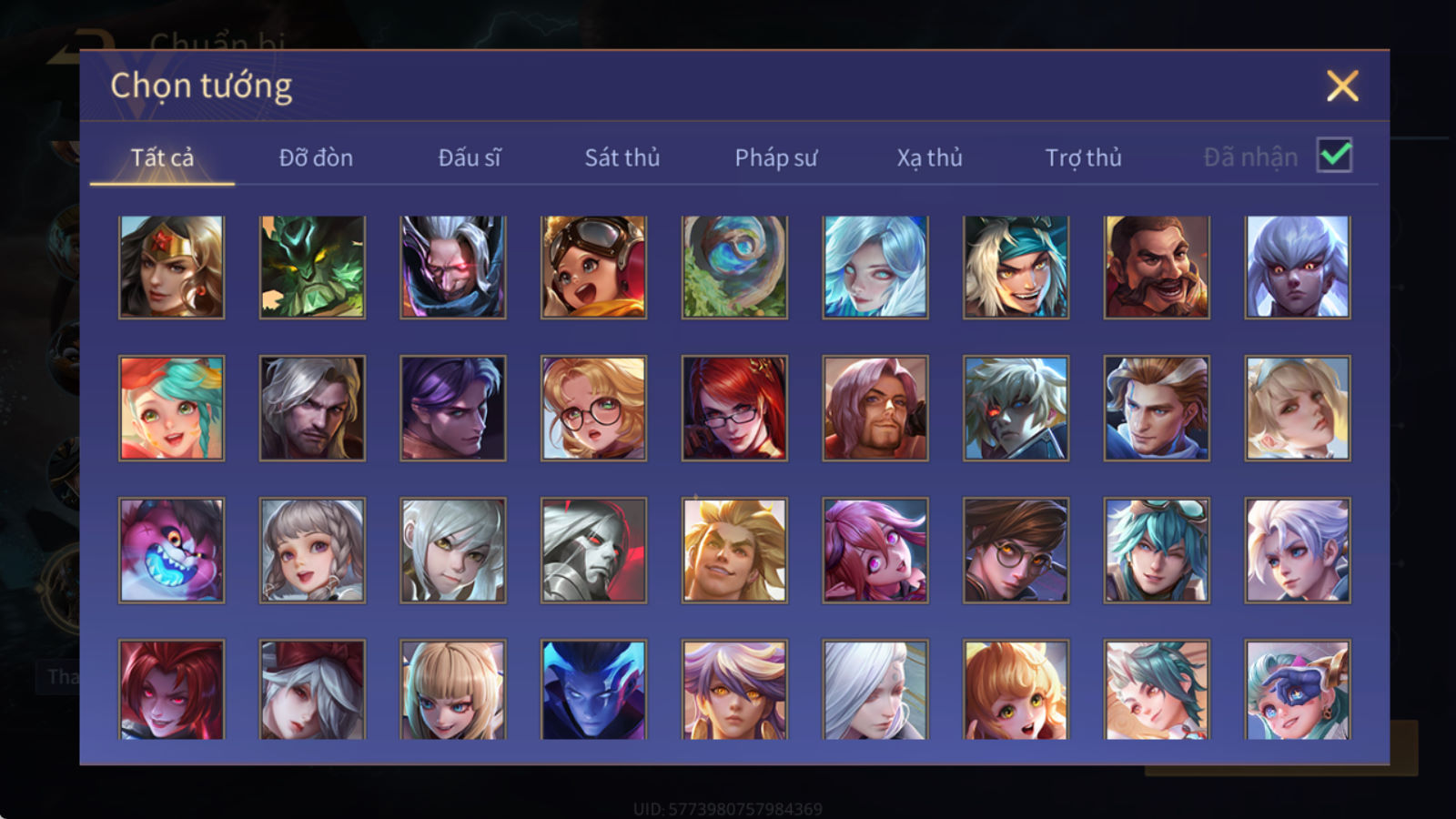Choose the swirling nature spirit hero portrait
Image resolution: width=1456 pixels, height=819 pixels.
point(734,267)
